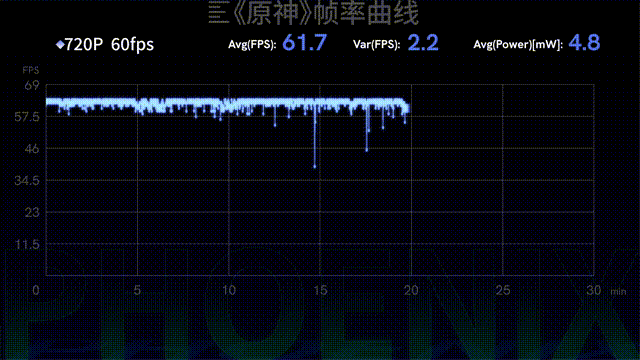Click the deepest FPS drop near 15 min

(314, 166)
